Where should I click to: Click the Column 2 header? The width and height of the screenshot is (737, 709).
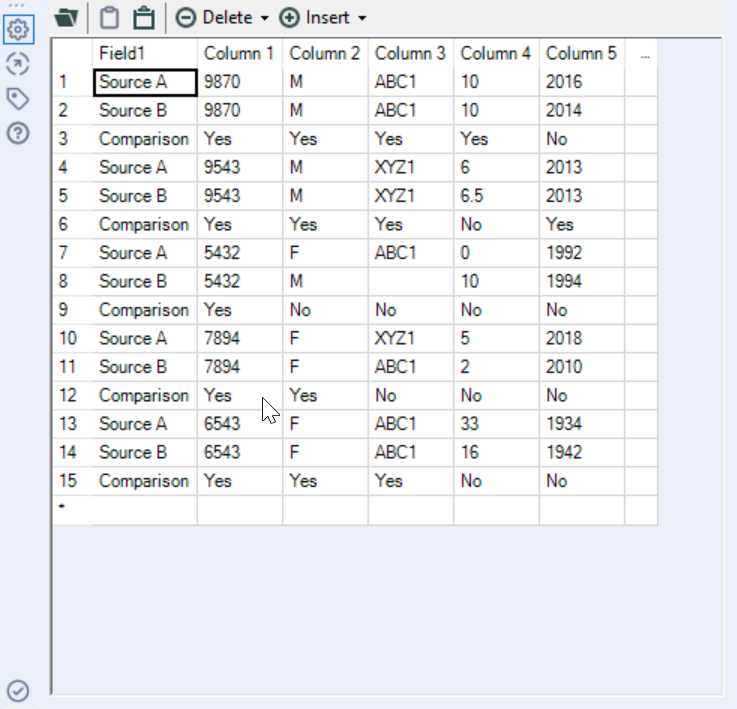326,53
